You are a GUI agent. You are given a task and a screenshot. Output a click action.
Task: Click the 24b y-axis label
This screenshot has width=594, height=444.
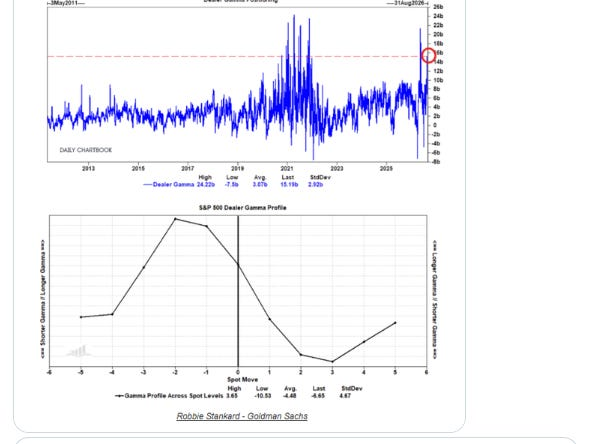pos(438,16)
